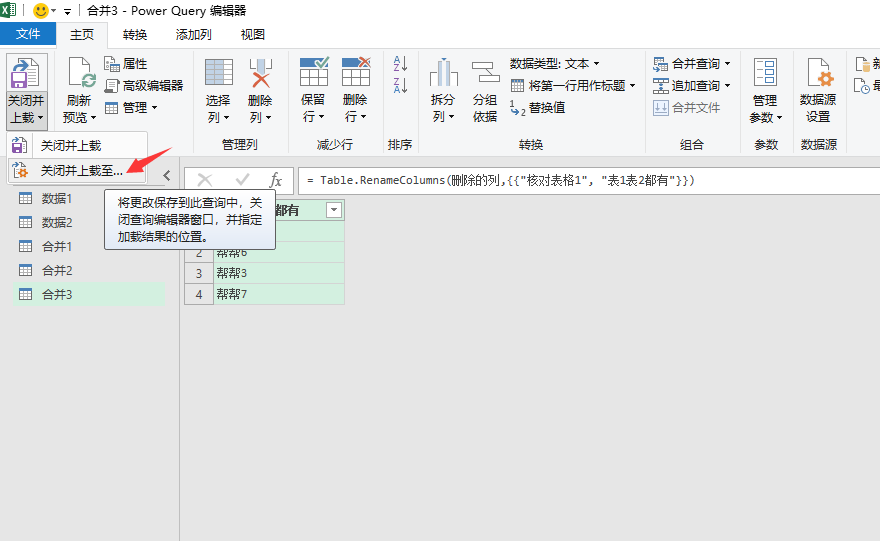Click the 刷新预览 icon

81,74
